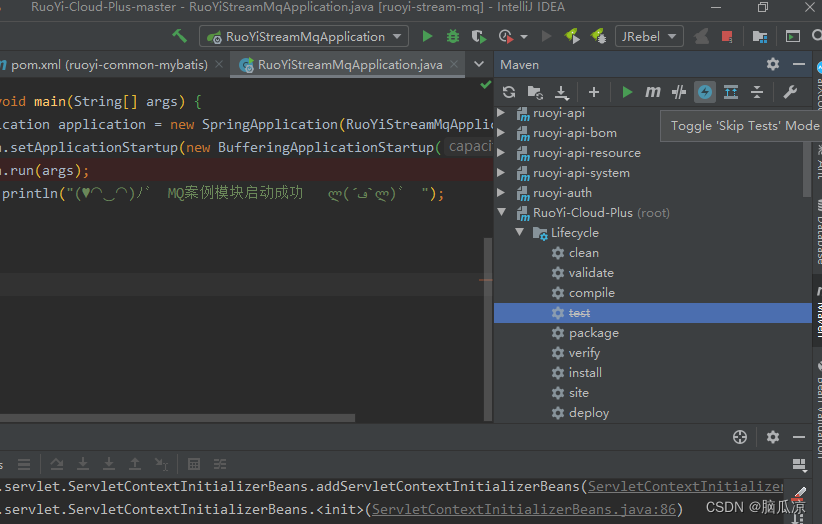822x524 pixels.
Task: Click the Profiler run icon in toolbar
Action: [505, 36]
